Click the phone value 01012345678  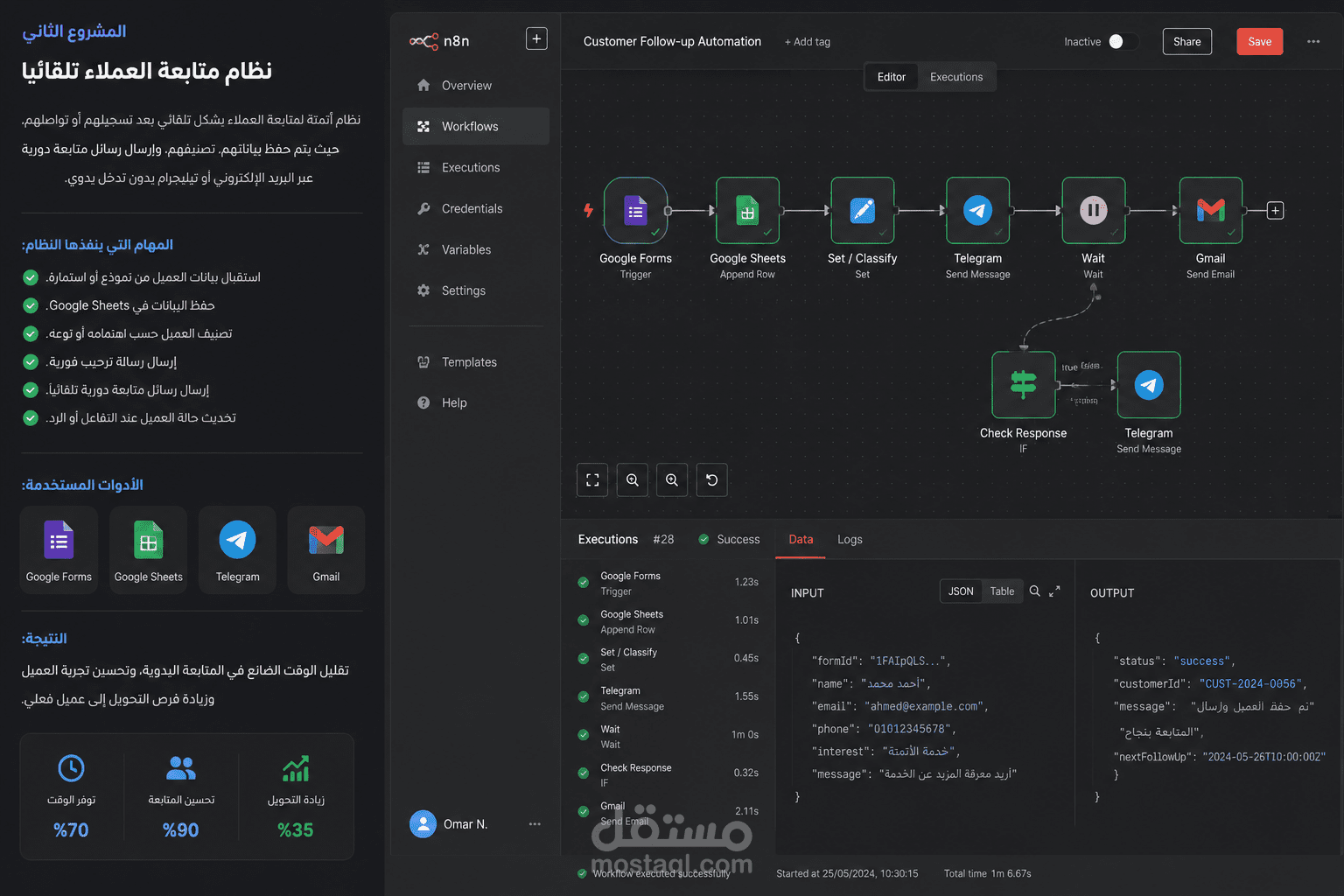909,729
